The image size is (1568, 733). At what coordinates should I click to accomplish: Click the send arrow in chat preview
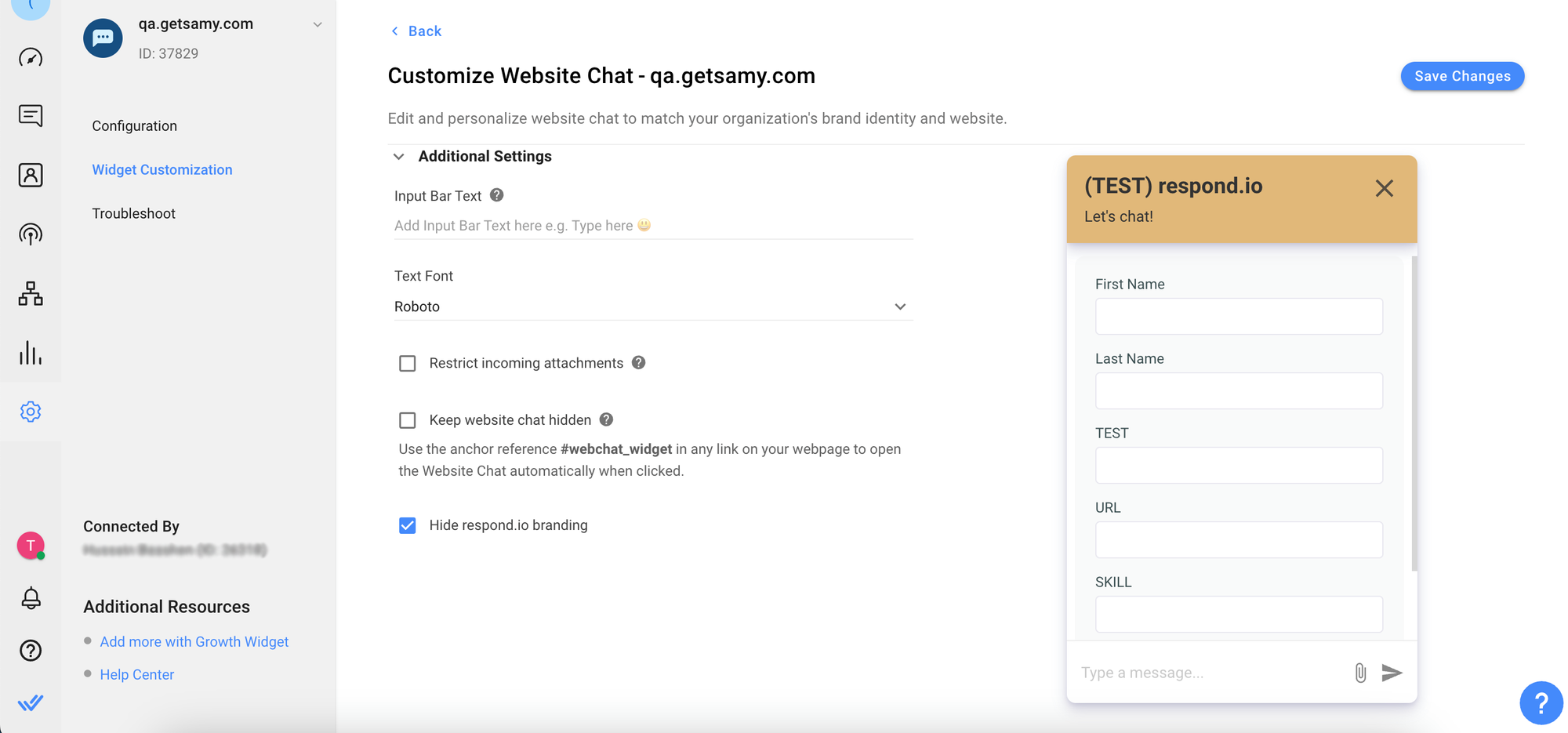click(x=1392, y=673)
